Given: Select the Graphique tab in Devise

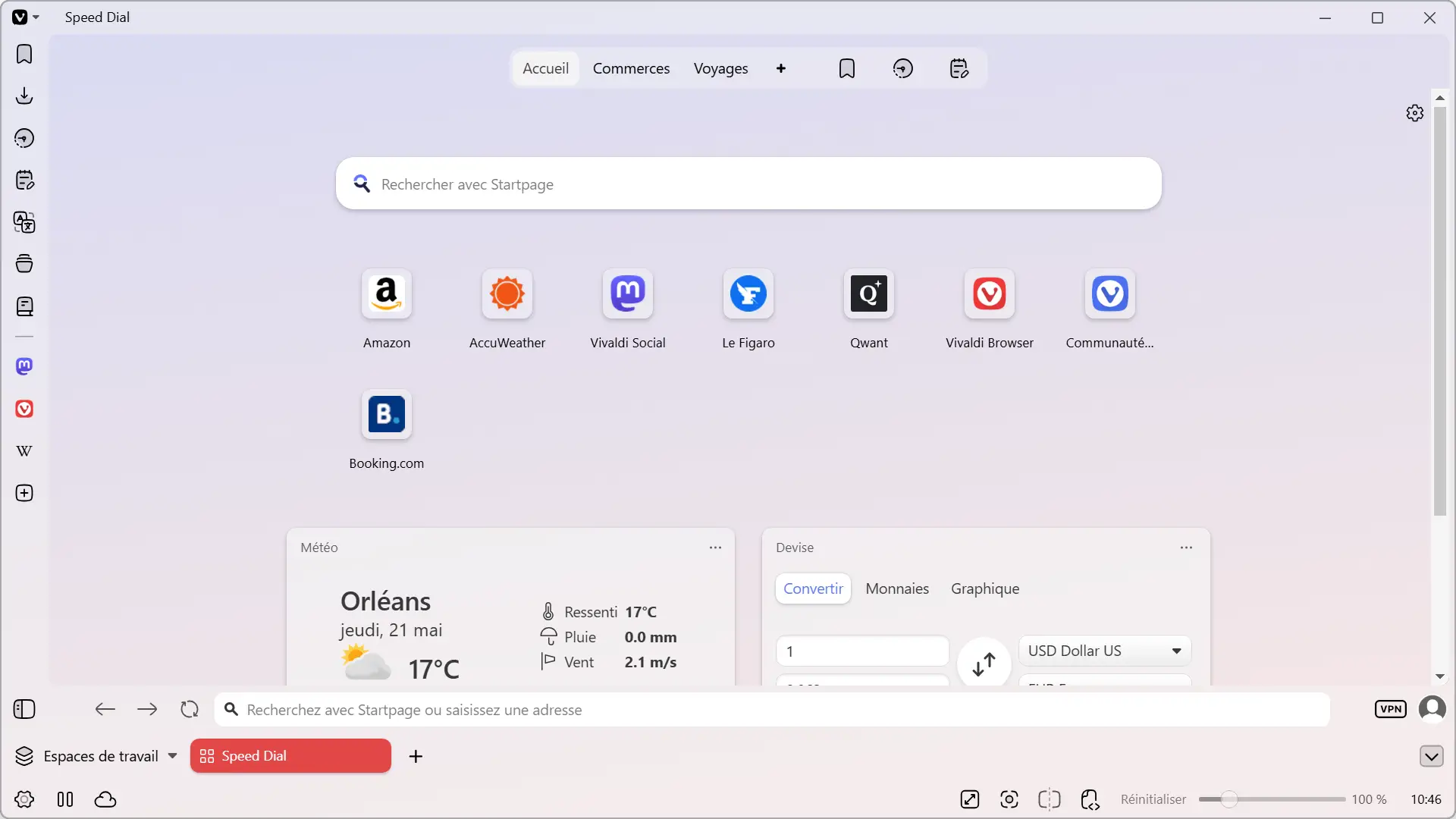Looking at the screenshot, I should click(x=985, y=588).
